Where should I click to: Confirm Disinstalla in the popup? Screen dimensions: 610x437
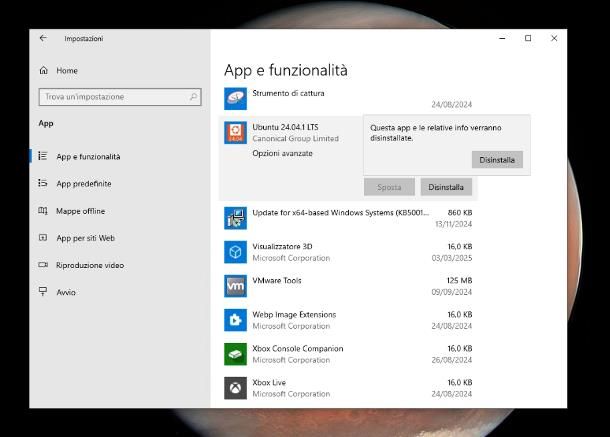[x=497, y=160]
